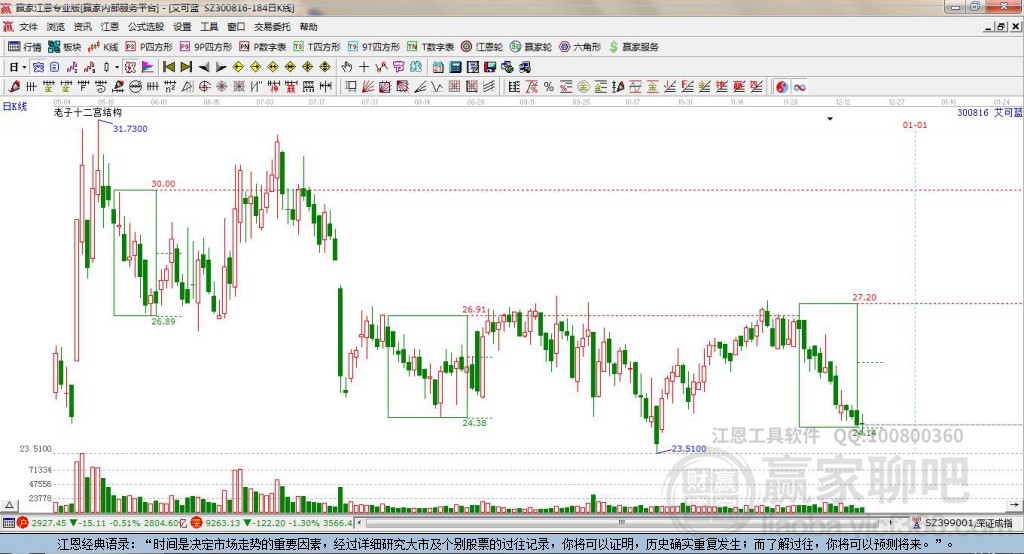Open the P数字表 tool
1024x554 pixels.
pos(263,47)
